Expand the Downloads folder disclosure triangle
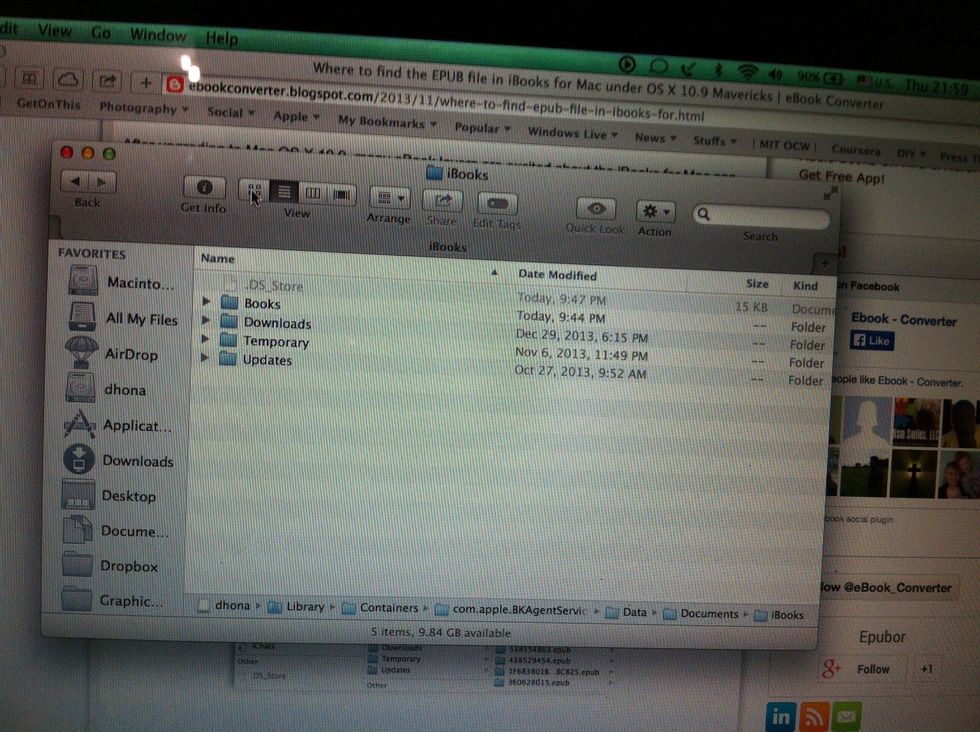Image resolution: width=980 pixels, height=732 pixels. pos(205,322)
